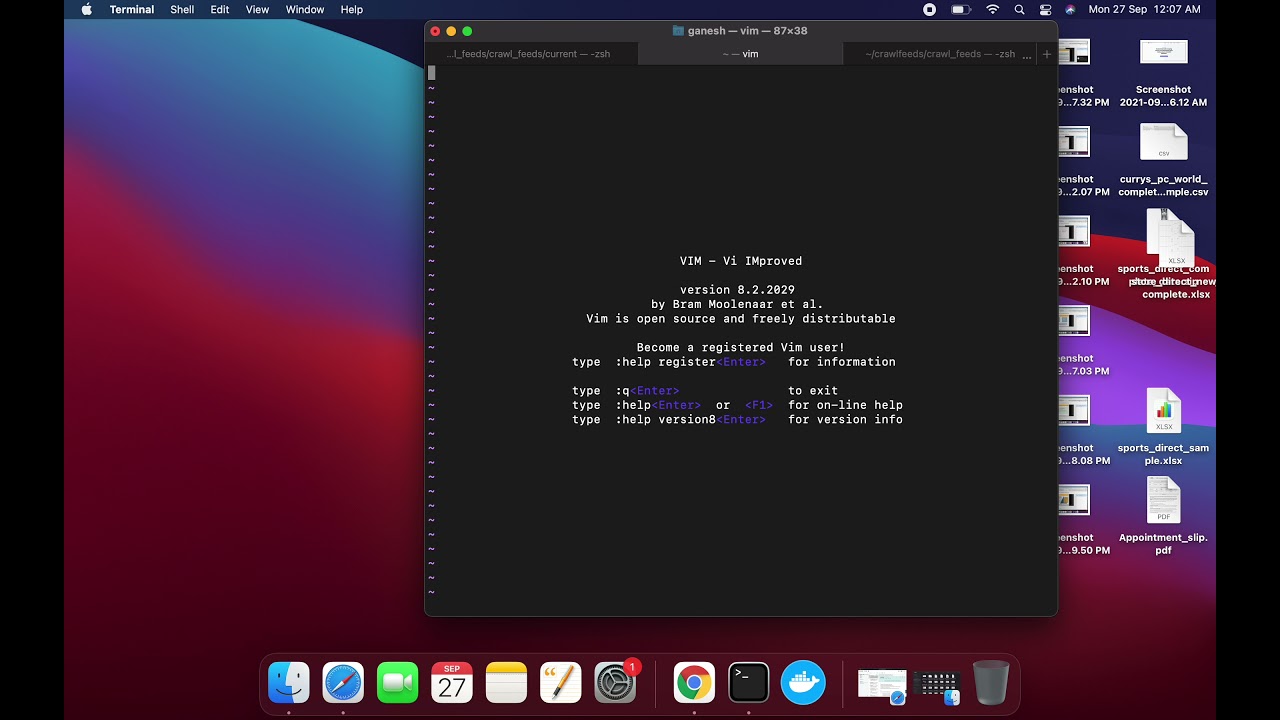Check the battery status icon
The height and width of the screenshot is (720, 1280).
coord(961,9)
